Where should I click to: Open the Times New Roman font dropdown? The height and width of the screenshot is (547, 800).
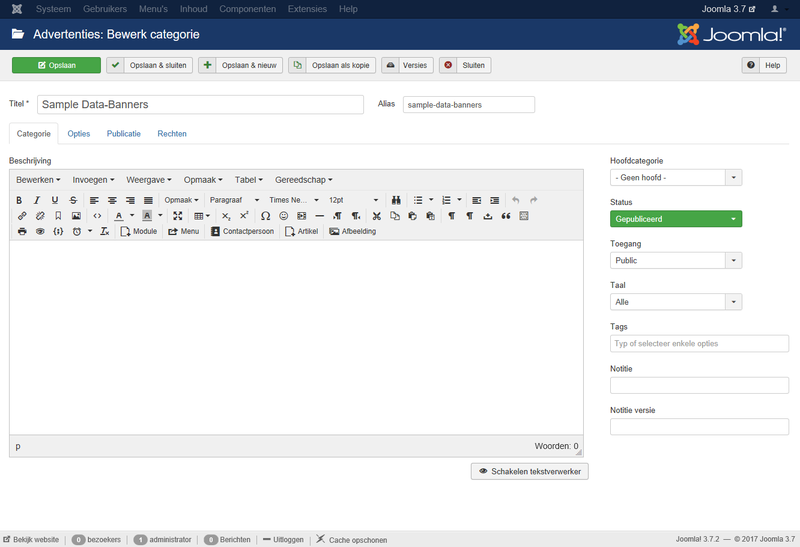tap(294, 200)
